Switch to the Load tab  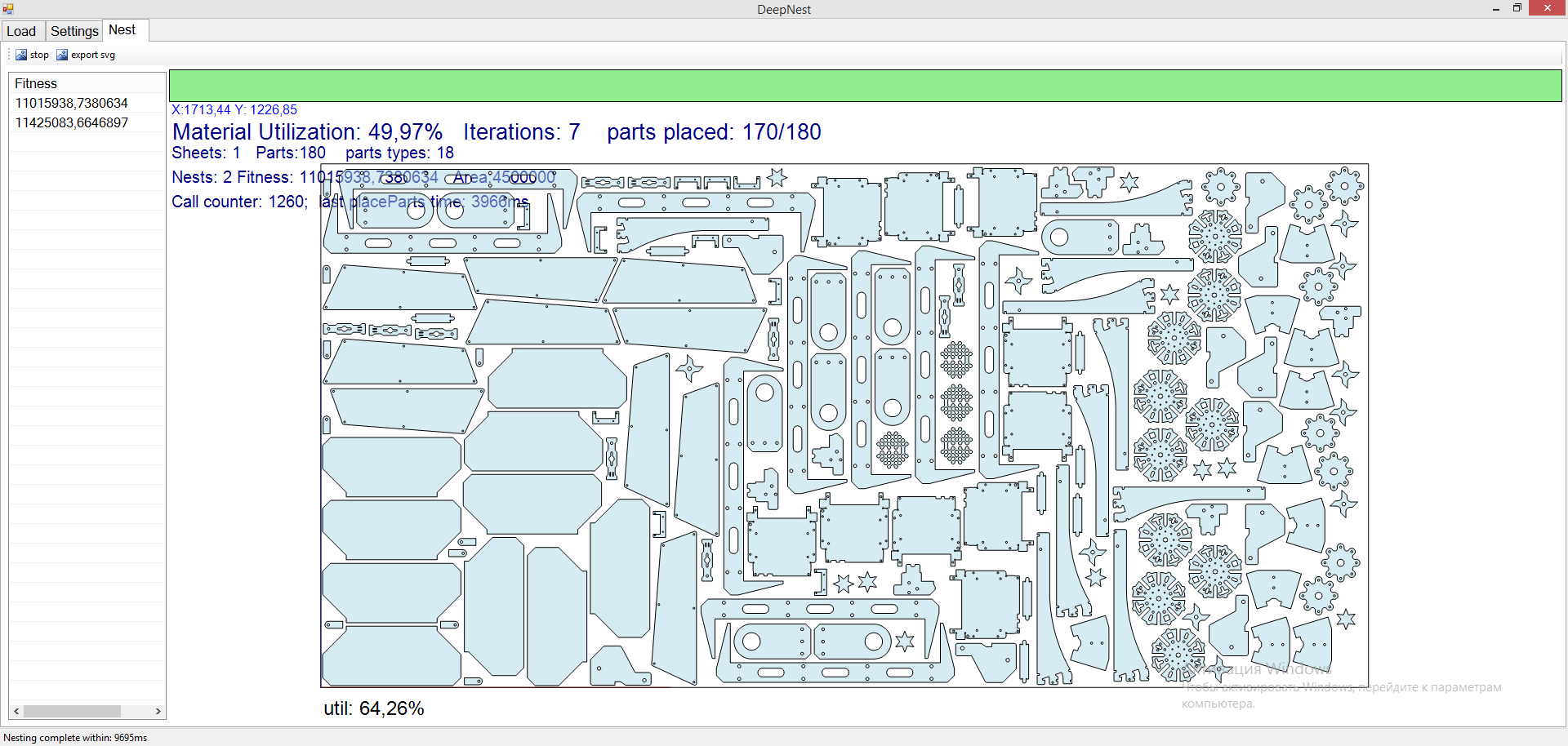[21, 31]
